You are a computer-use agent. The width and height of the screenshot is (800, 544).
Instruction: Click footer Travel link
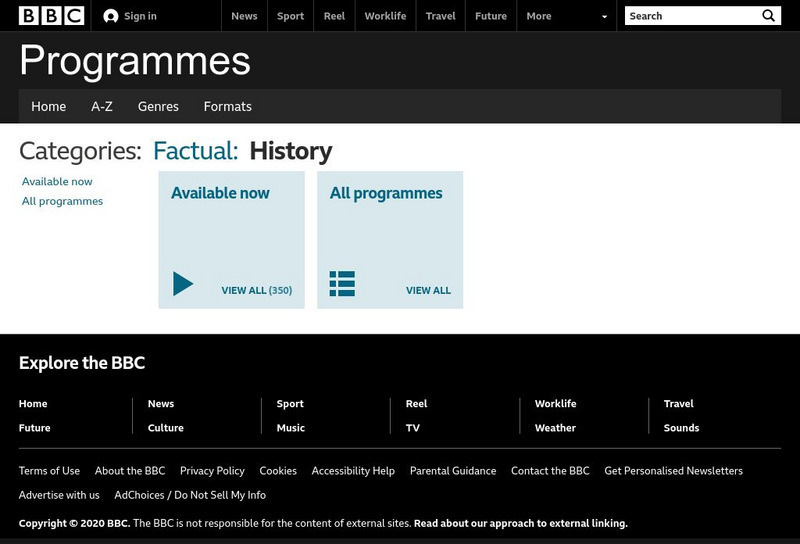(x=679, y=404)
